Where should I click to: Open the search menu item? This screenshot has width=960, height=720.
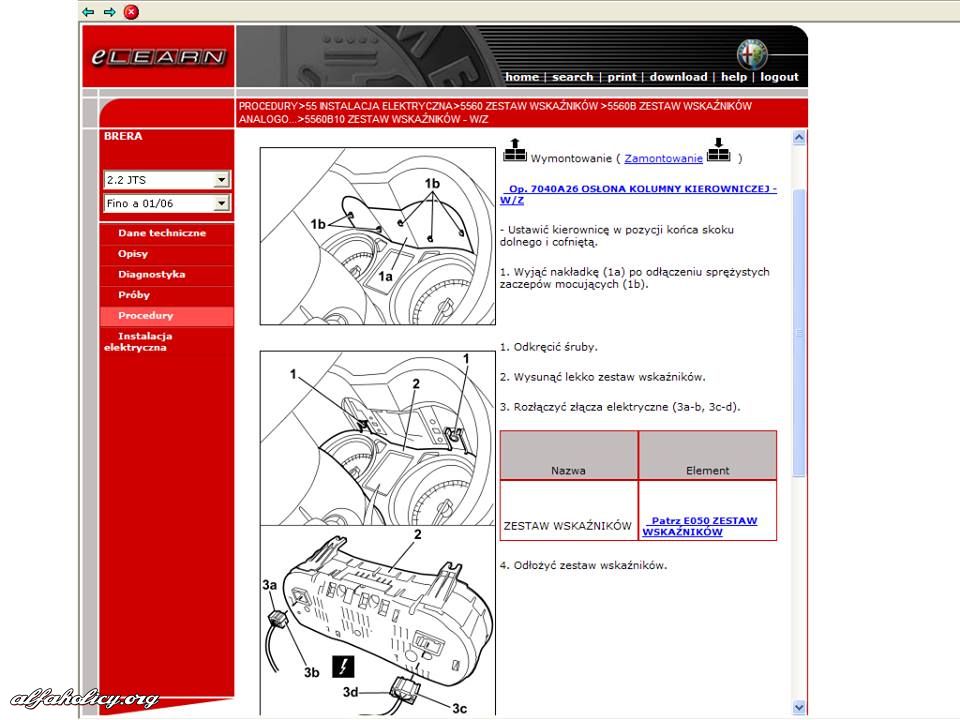(572, 77)
